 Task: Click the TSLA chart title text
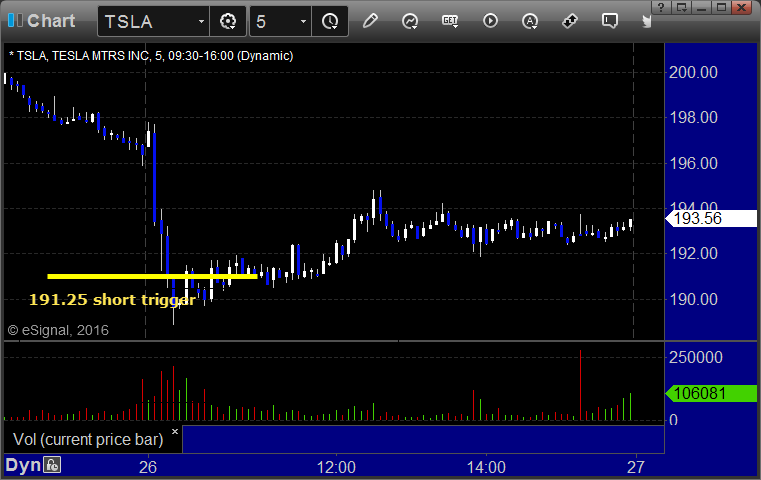click(151, 56)
